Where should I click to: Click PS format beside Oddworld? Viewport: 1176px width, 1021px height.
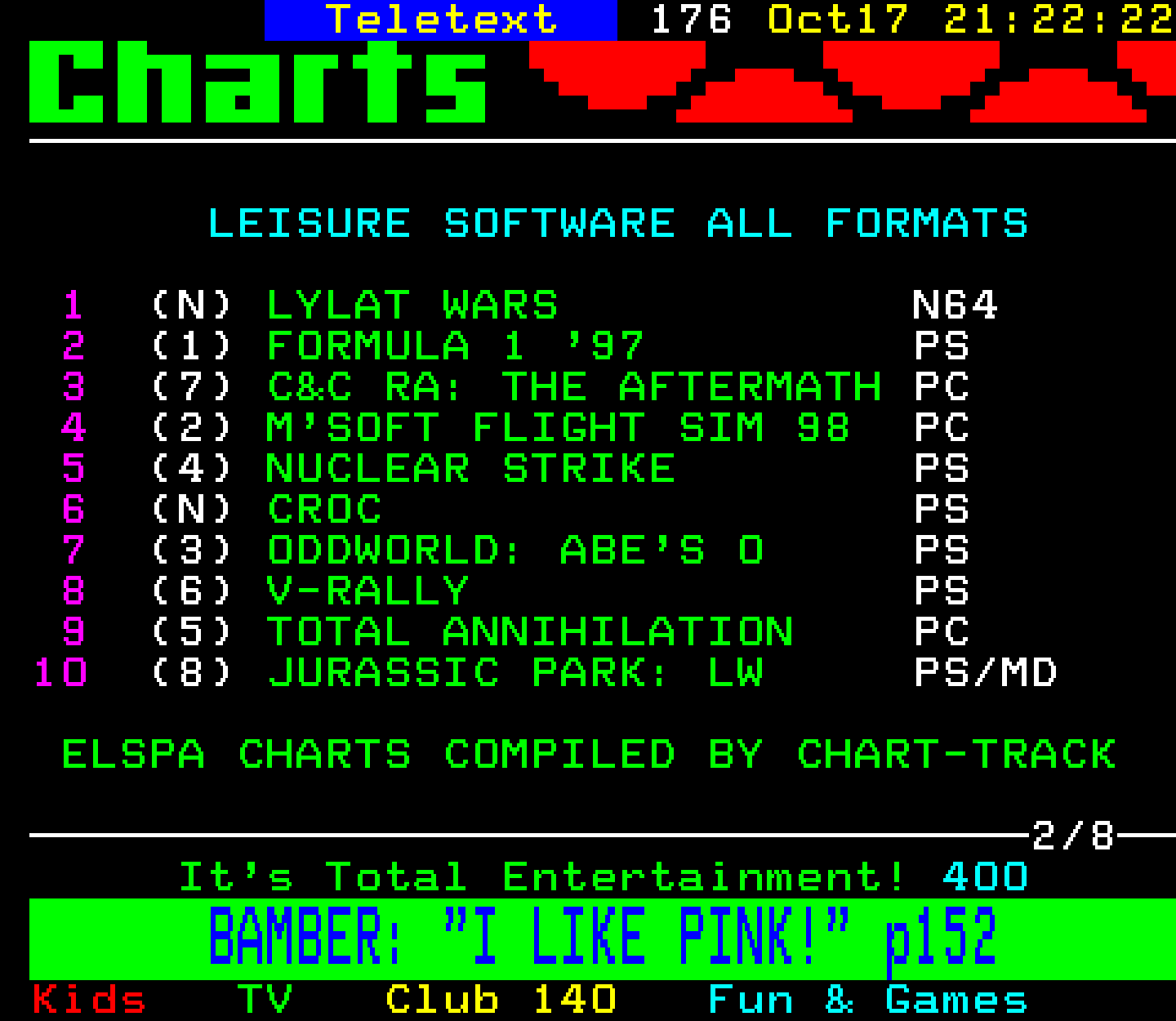pos(942,551)
